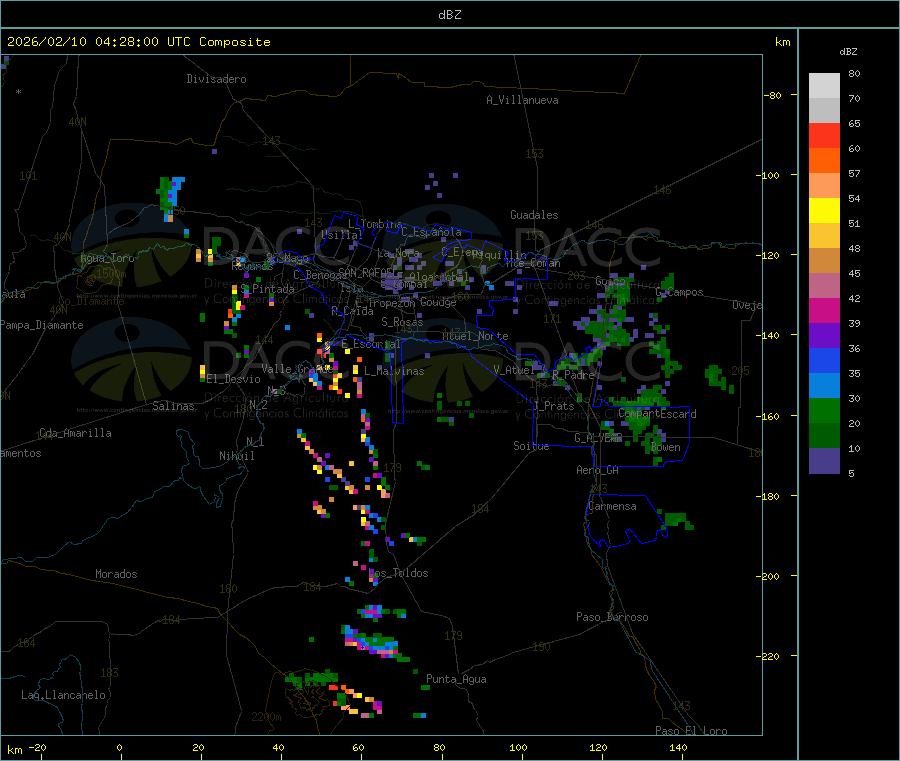Click the radar echo cluster northwest of Agua_Toro
Viewport: 900px width, 761px height.
(x=171, y=198)
